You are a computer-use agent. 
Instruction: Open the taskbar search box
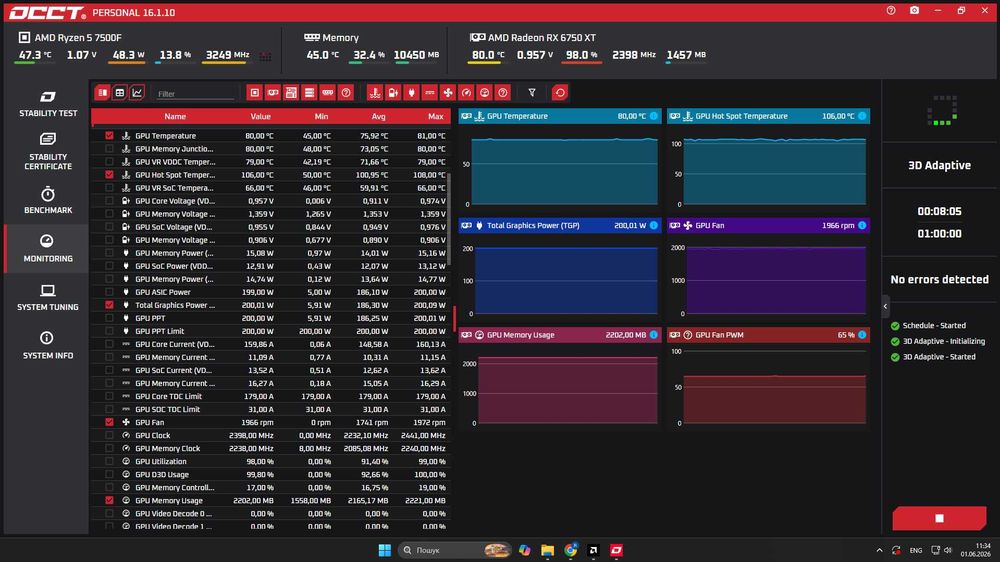click(x=456, y=550)
